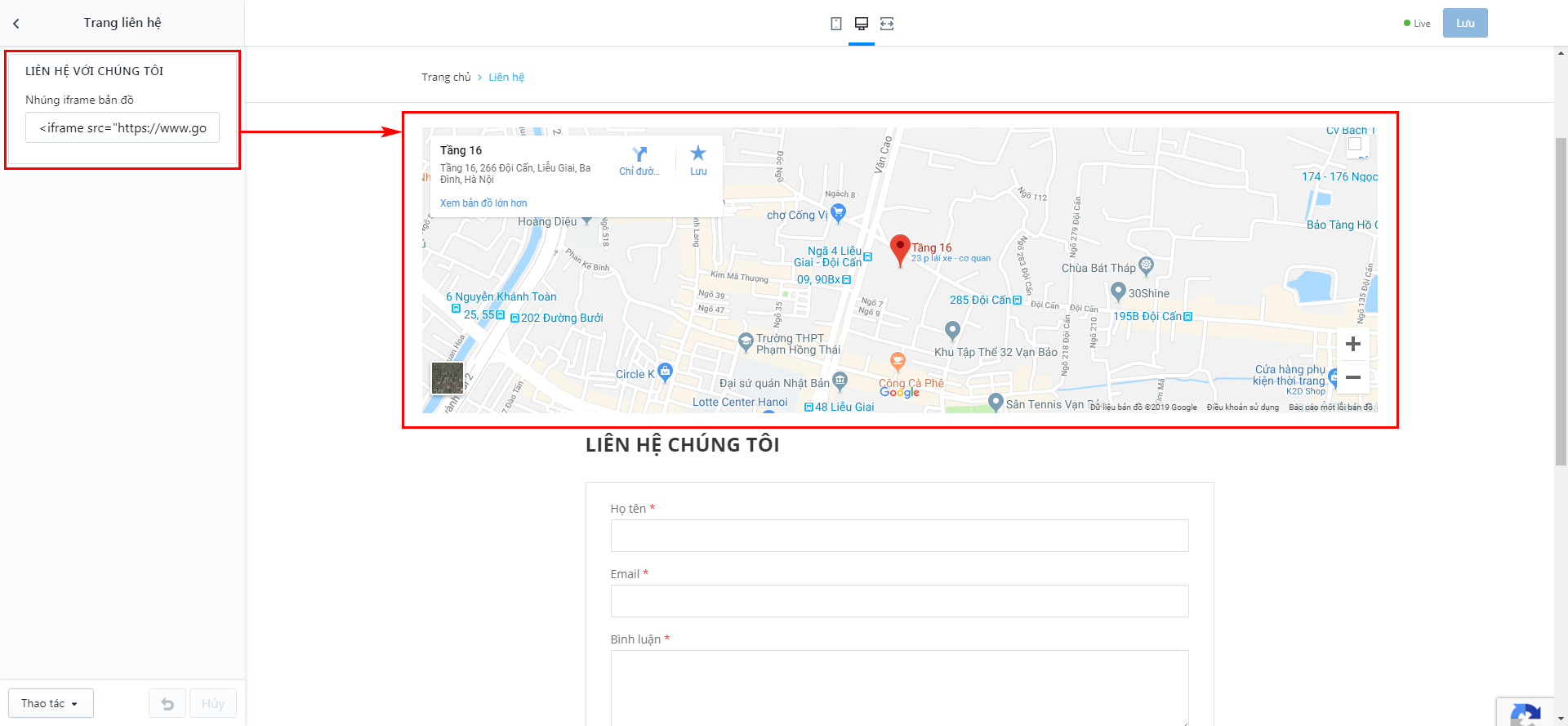This screenshot has width=1568, height=726.
Task: Switch to mobile preview icon
Action: pos(836,24)
